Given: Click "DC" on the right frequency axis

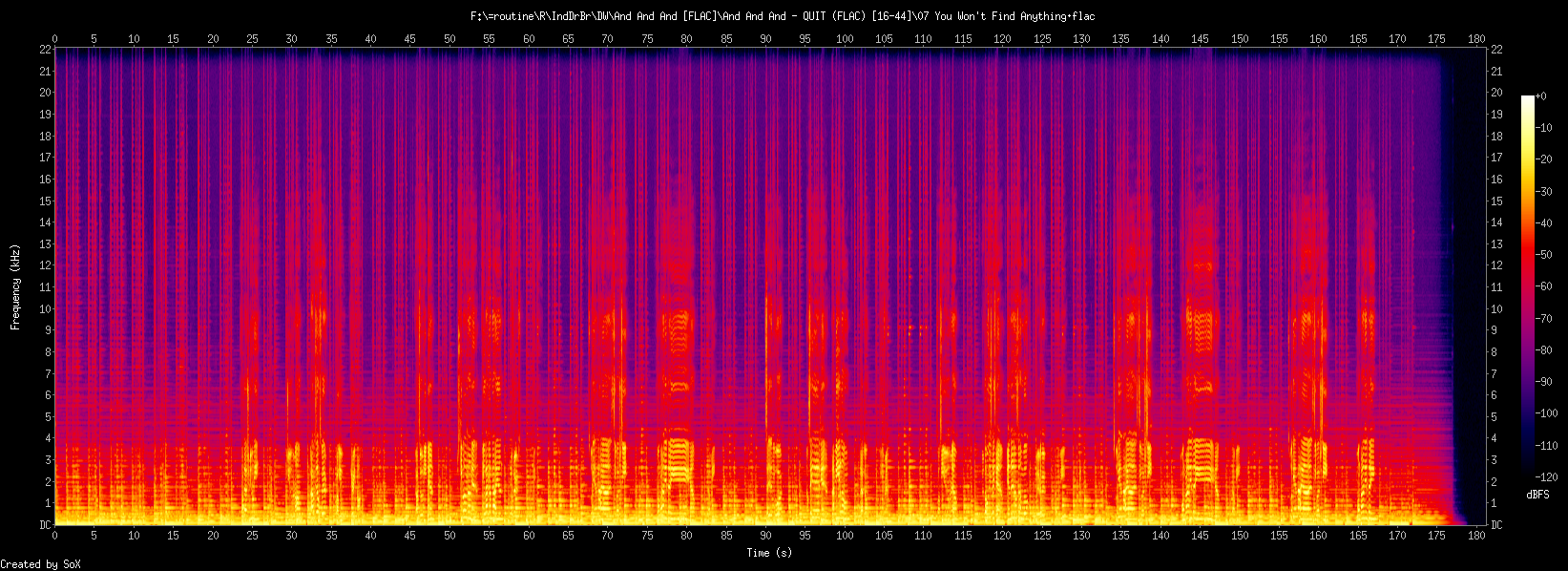Looking at the screenshot, I should click(x=1496, y=525).
